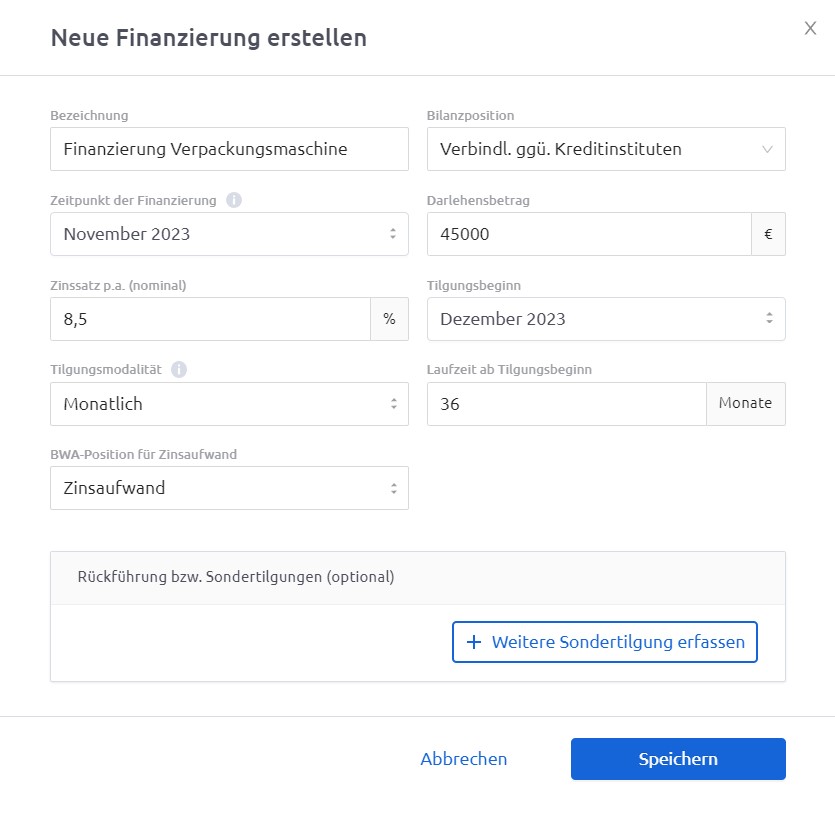Click info icon next to Tilgungsmodalität
The image size is (835, 827).
pyautogui.click(x=179, y=370)
